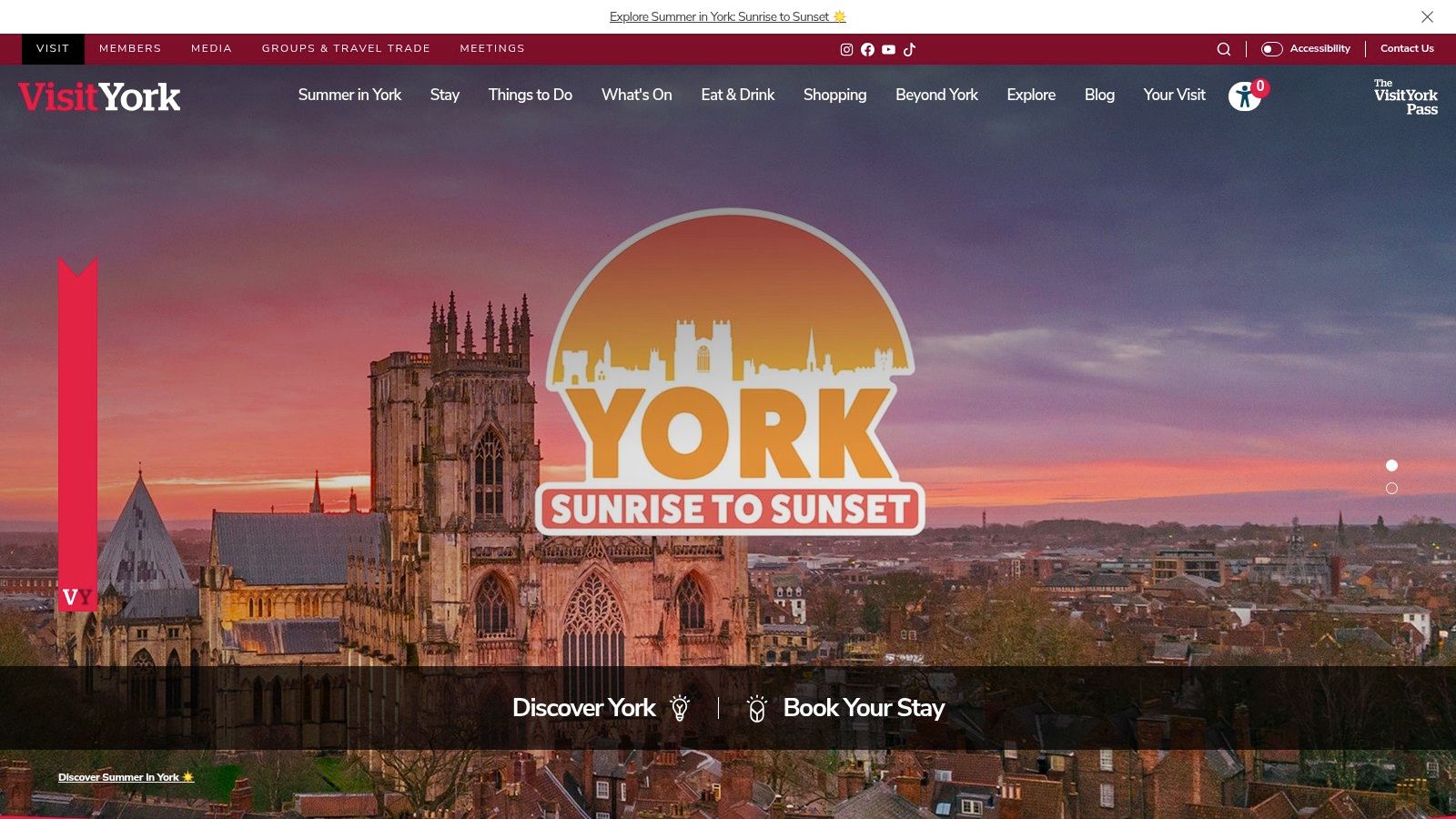Click the search magnifier icon

point(1224,49)
